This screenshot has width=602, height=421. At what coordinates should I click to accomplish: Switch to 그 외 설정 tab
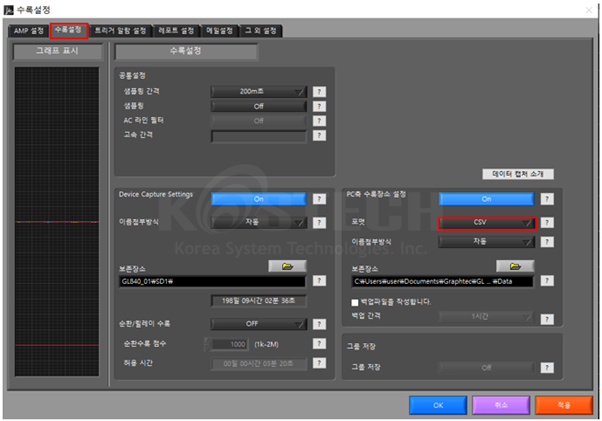point(261,31)
